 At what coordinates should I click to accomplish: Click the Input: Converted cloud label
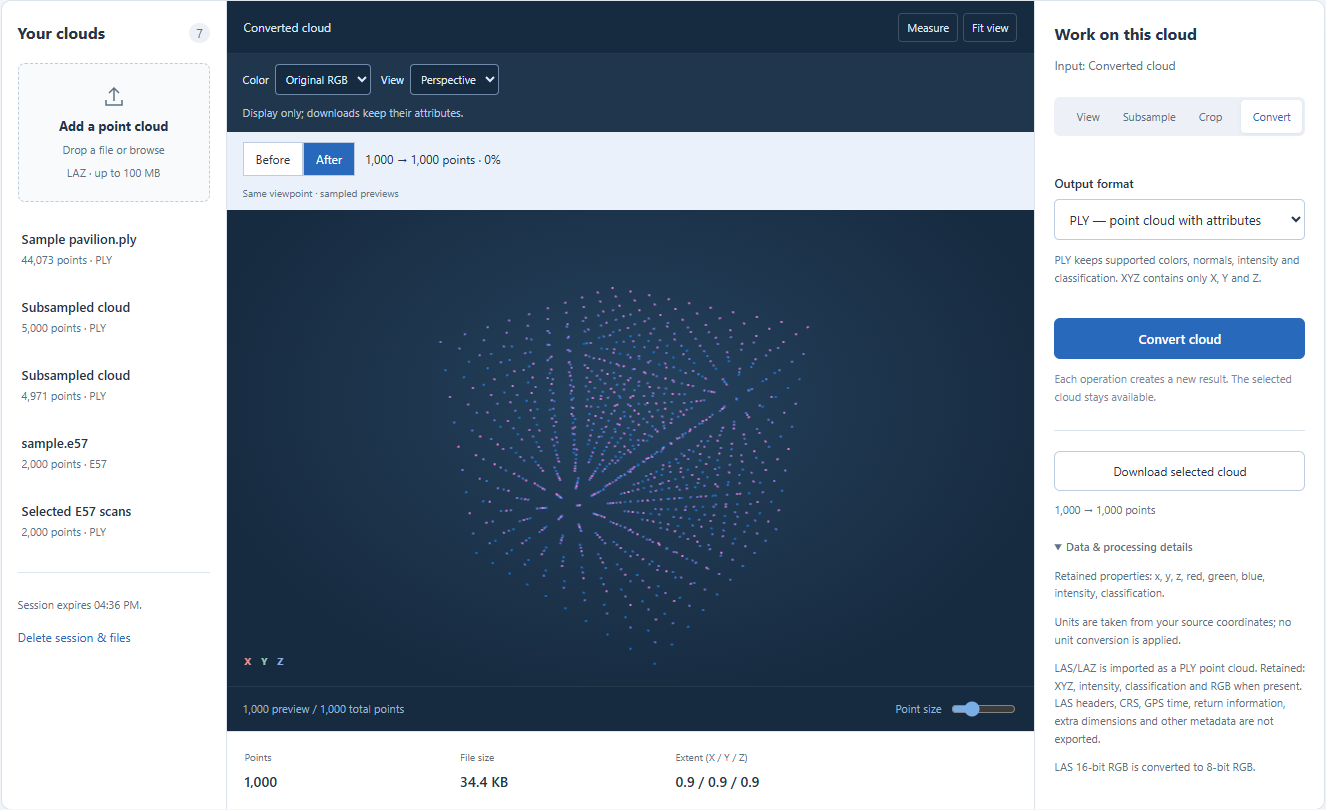1115,66
